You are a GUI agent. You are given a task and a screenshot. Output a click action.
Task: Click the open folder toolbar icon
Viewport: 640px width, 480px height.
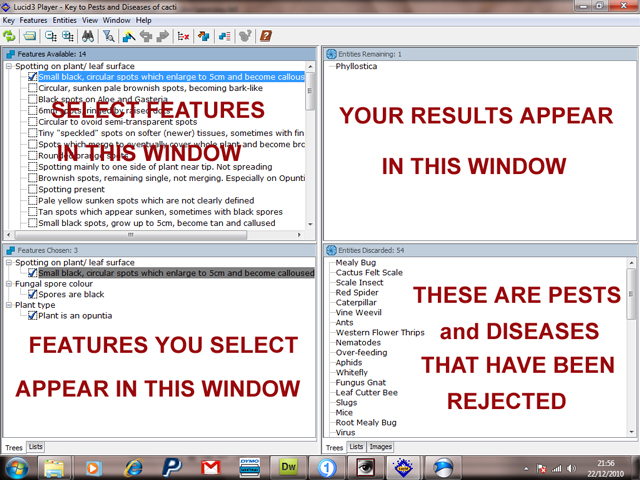(31, 36)
